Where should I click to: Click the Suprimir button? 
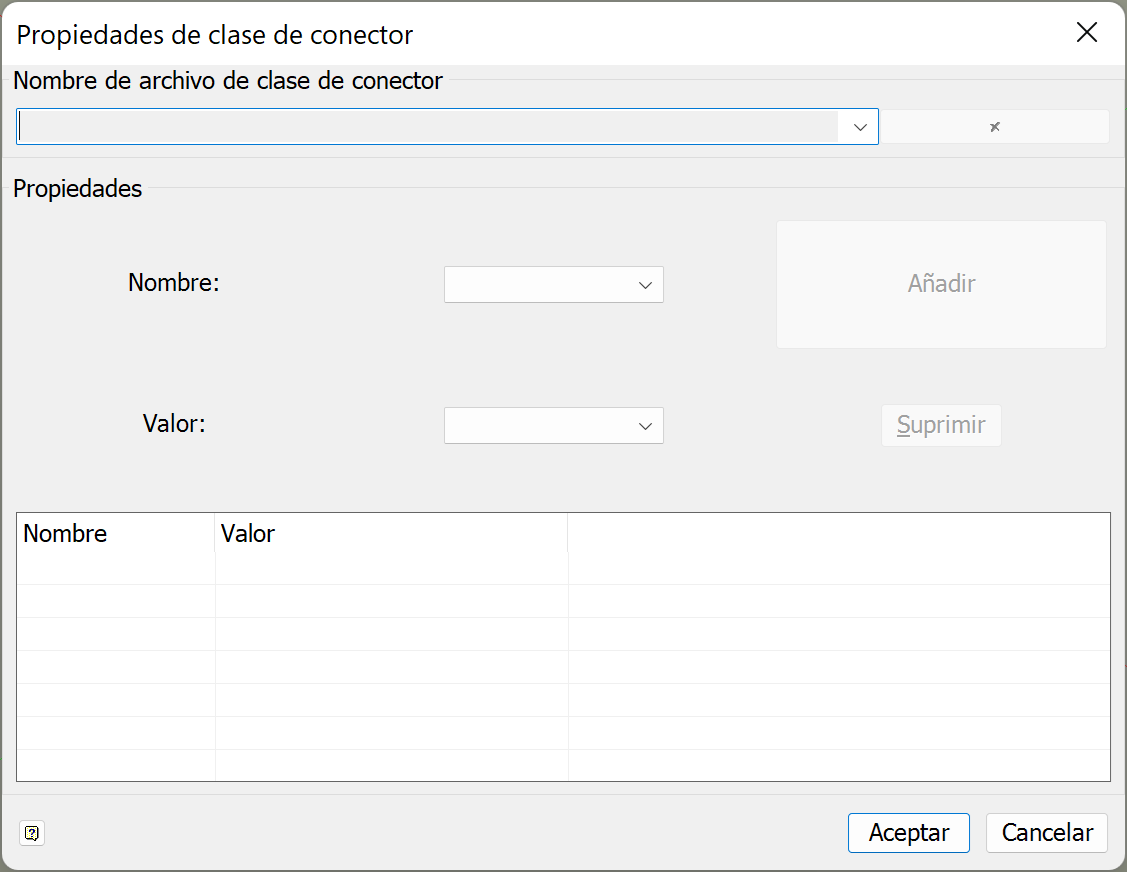point(940,425)
